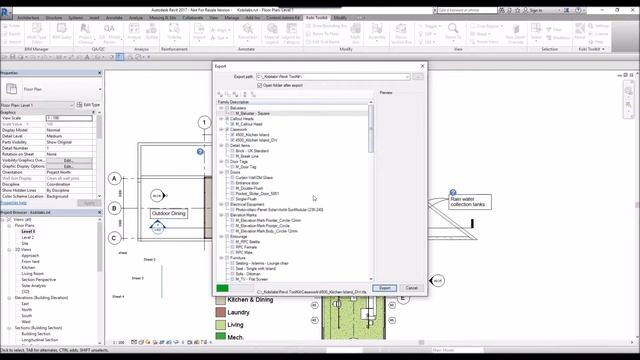This screenshot has width=640, height=360.
Task: Collapse the Floor Plans node in Project Browser
Action: 9,225
